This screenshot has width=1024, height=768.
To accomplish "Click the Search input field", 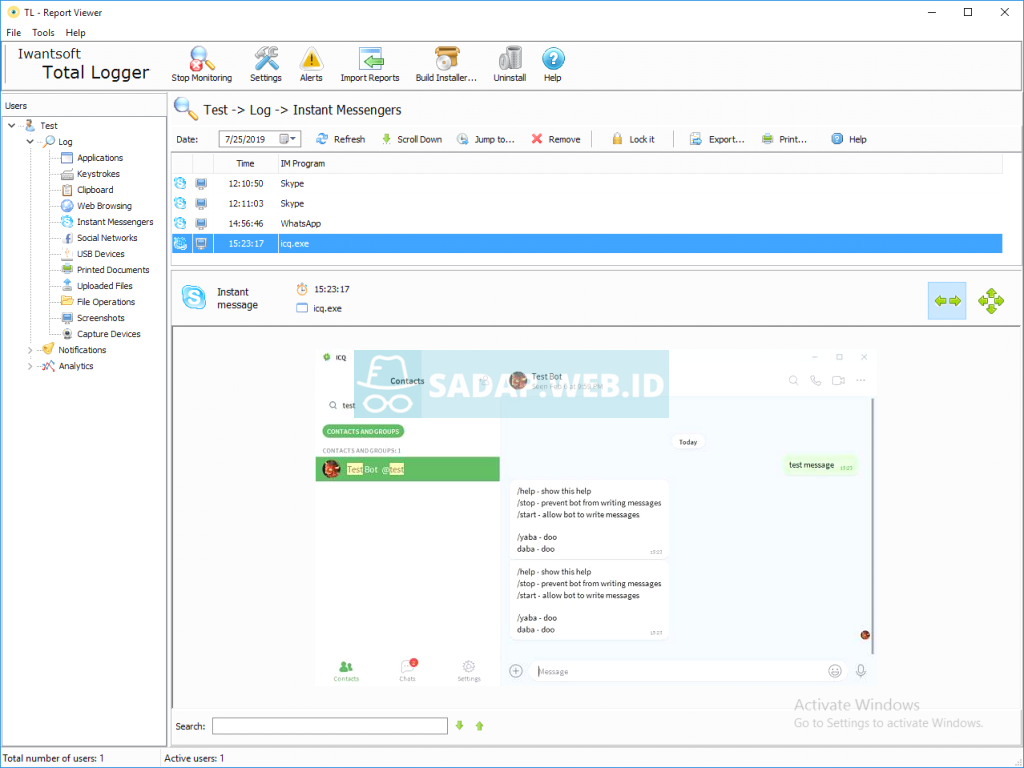I will click(x=330, y=726).
